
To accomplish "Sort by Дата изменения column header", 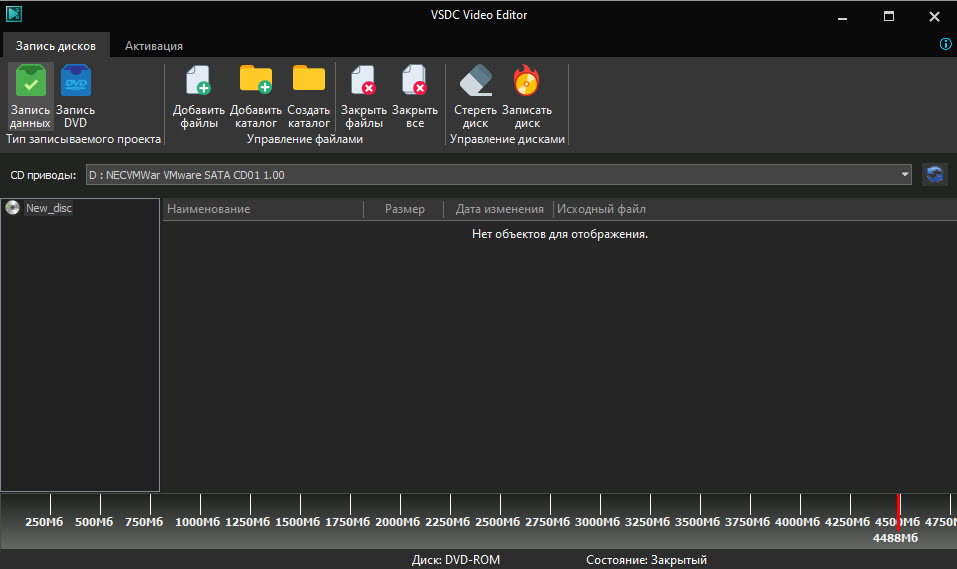I will coord(499,209).
